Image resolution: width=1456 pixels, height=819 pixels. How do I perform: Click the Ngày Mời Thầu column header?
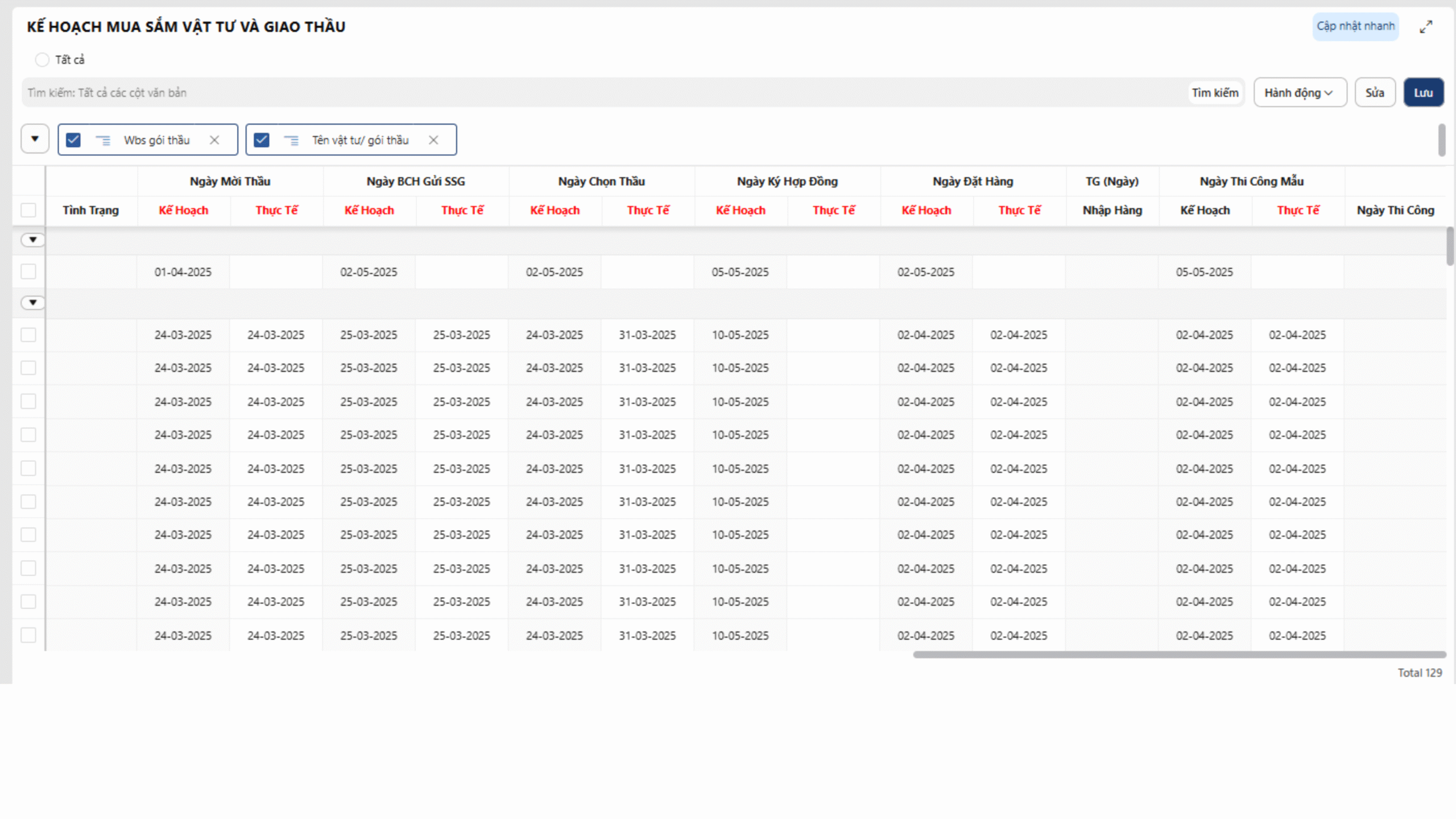coord(230,181)
